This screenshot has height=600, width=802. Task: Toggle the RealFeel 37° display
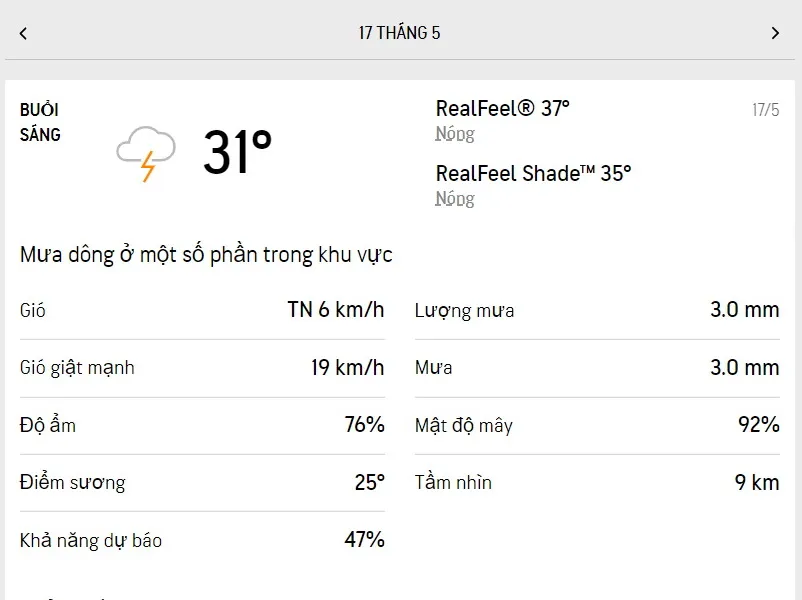501,108
